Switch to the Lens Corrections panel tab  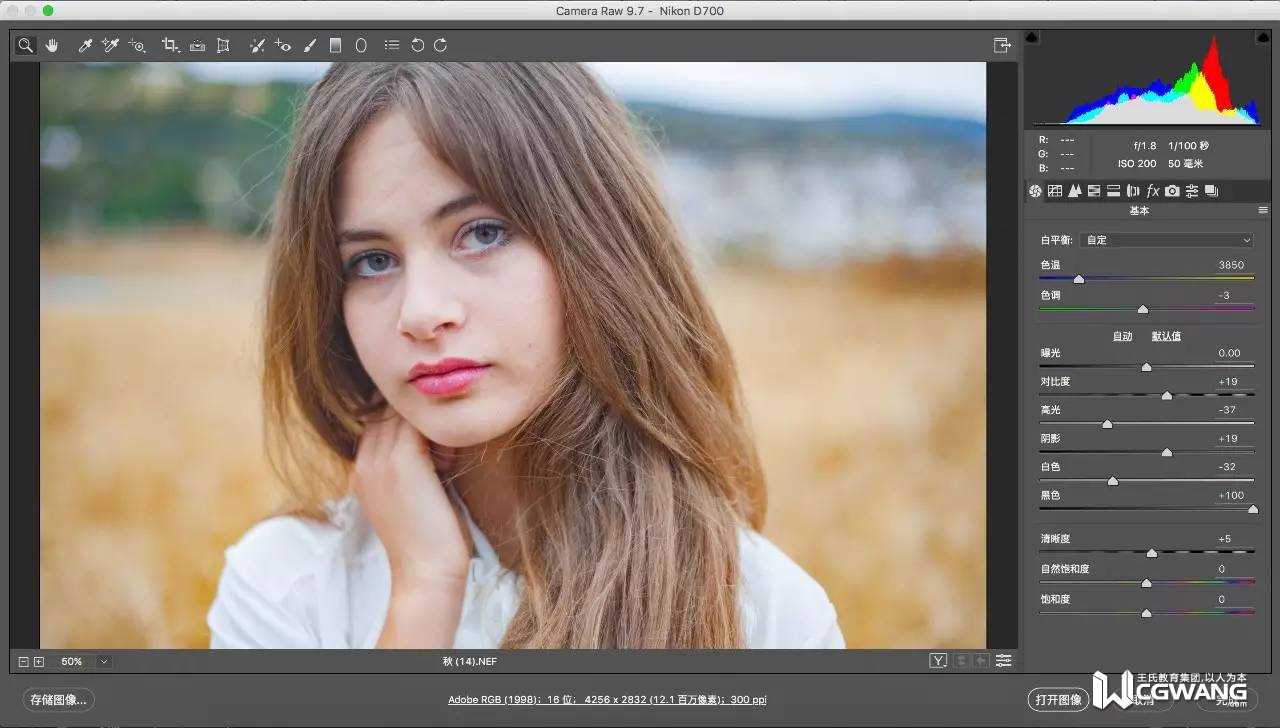coord(1133,191)
